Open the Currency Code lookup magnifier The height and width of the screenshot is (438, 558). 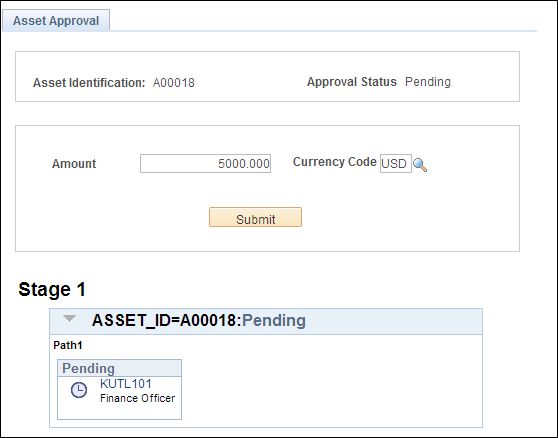click(x=420, y=165)
